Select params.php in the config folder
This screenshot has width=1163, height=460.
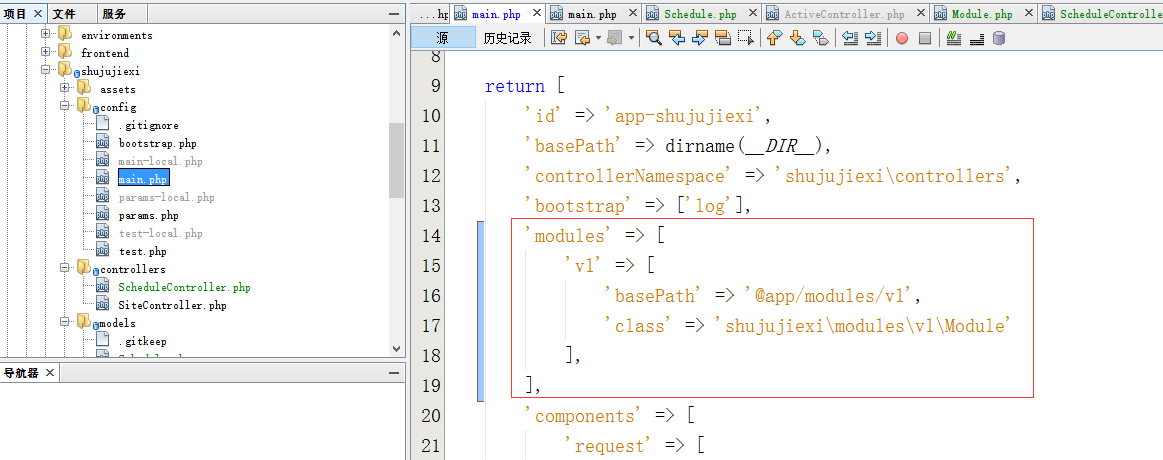[148, 215]
